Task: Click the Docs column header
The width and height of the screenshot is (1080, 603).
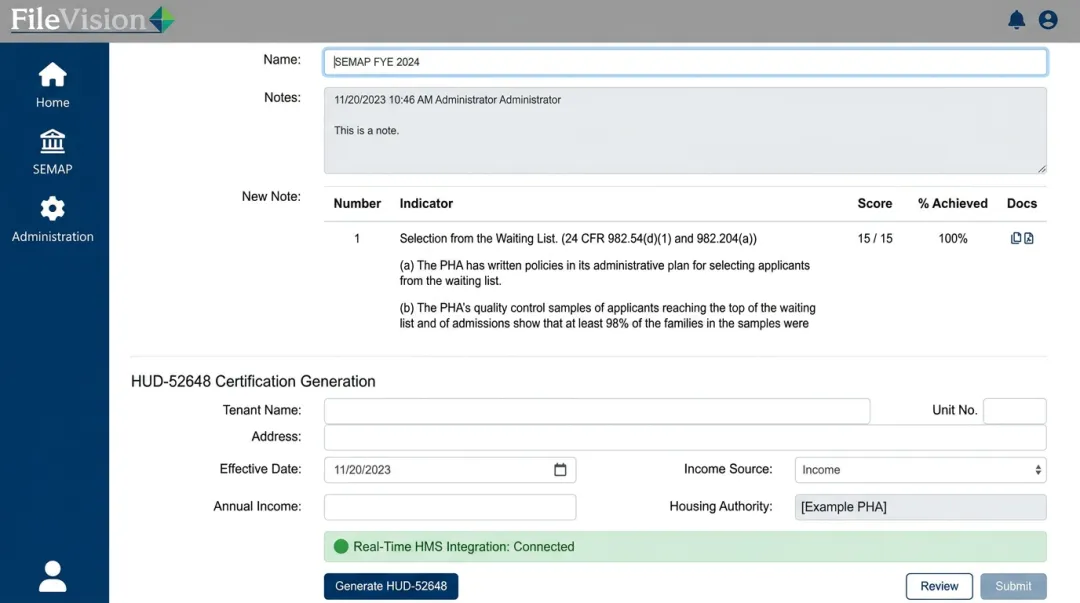Action: 1021,203
